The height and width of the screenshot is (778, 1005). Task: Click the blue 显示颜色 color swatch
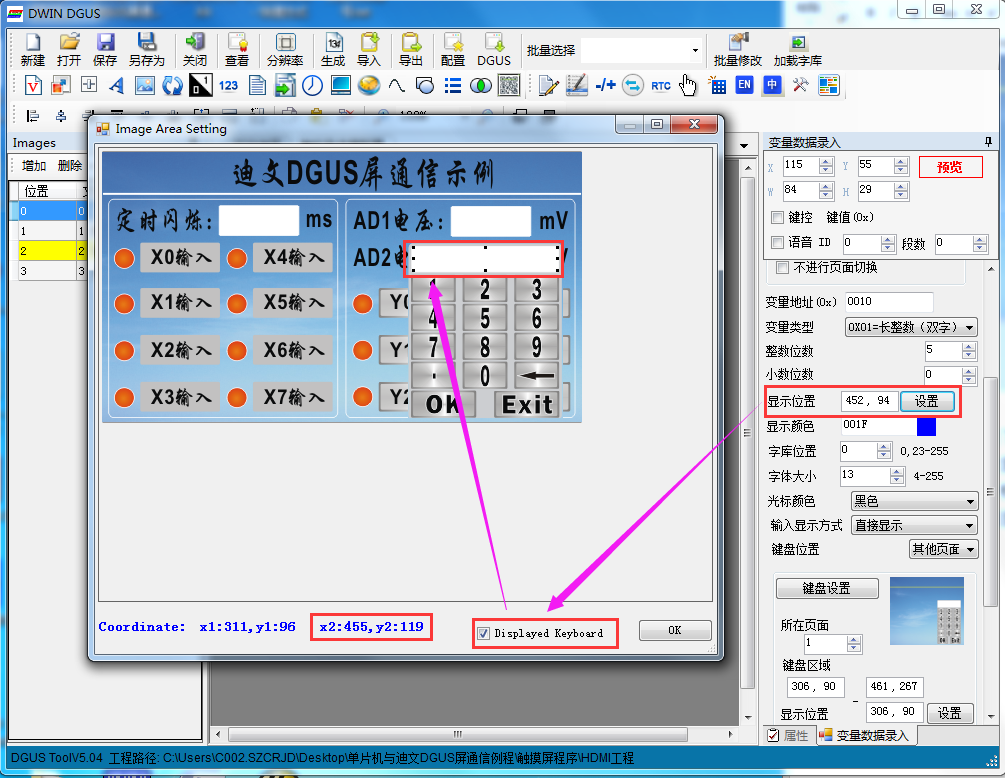pos(926,426)
